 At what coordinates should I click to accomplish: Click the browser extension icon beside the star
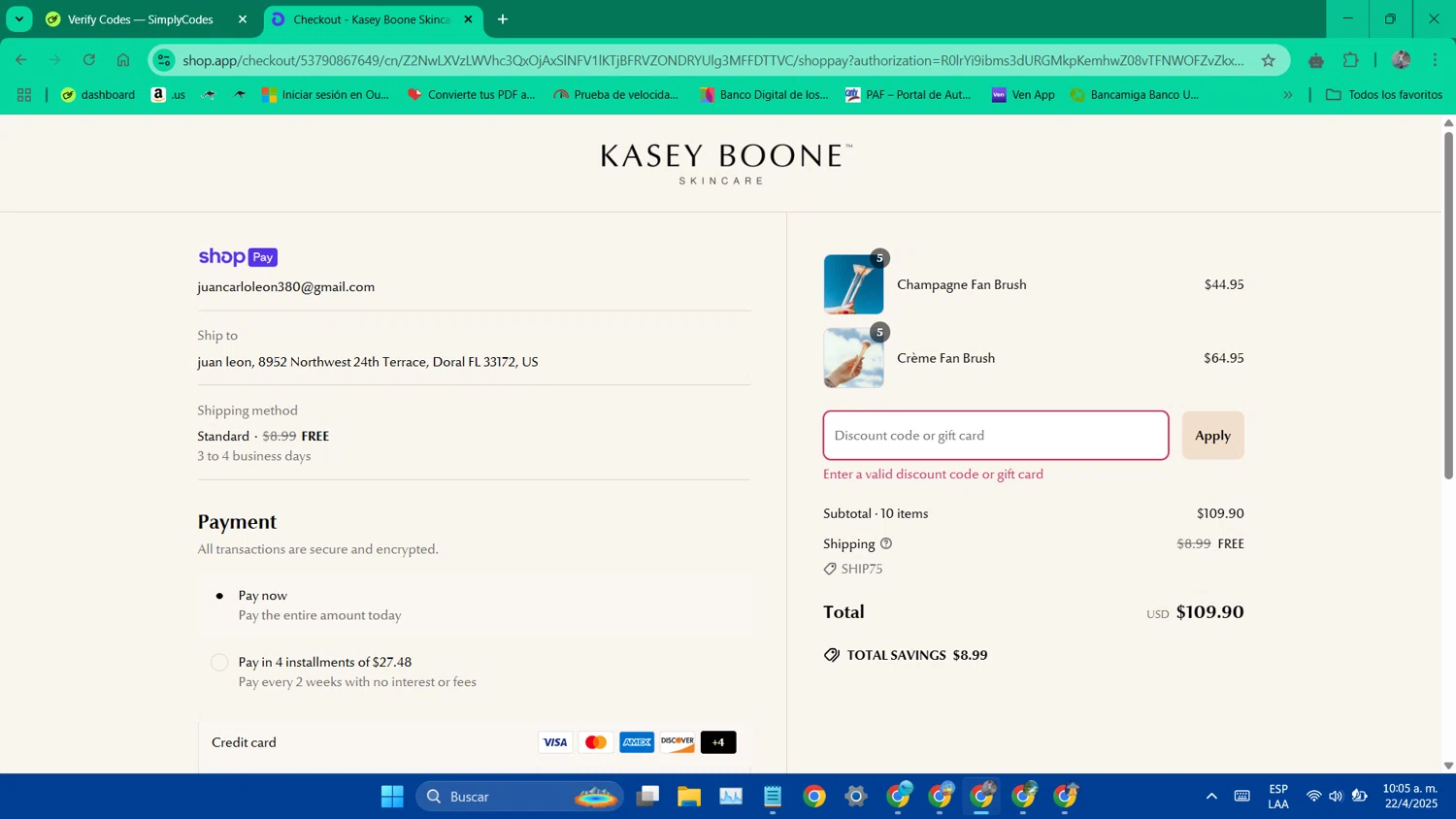click(1316, 60)
